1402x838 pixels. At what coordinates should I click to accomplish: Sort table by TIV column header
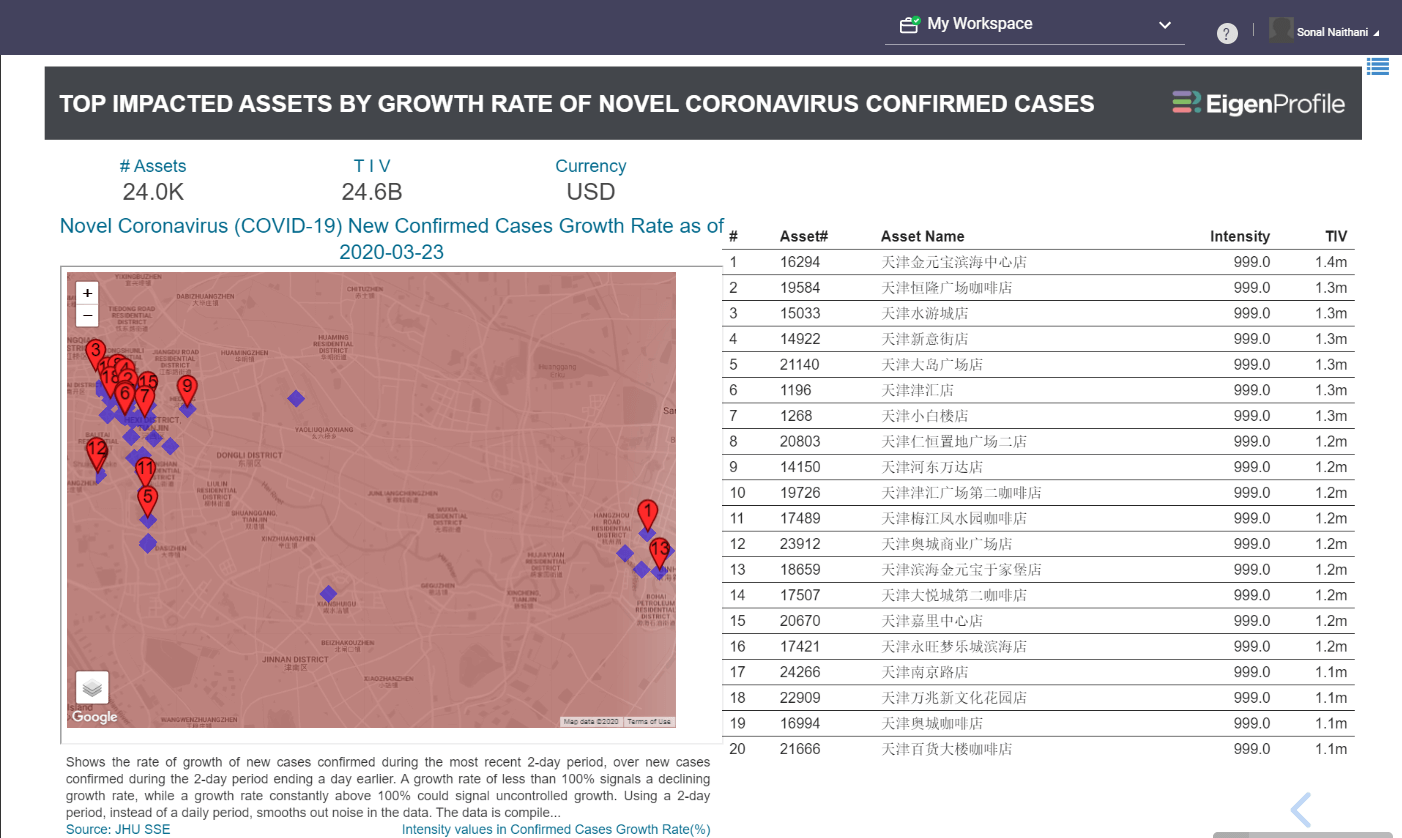pos(1336,237)
